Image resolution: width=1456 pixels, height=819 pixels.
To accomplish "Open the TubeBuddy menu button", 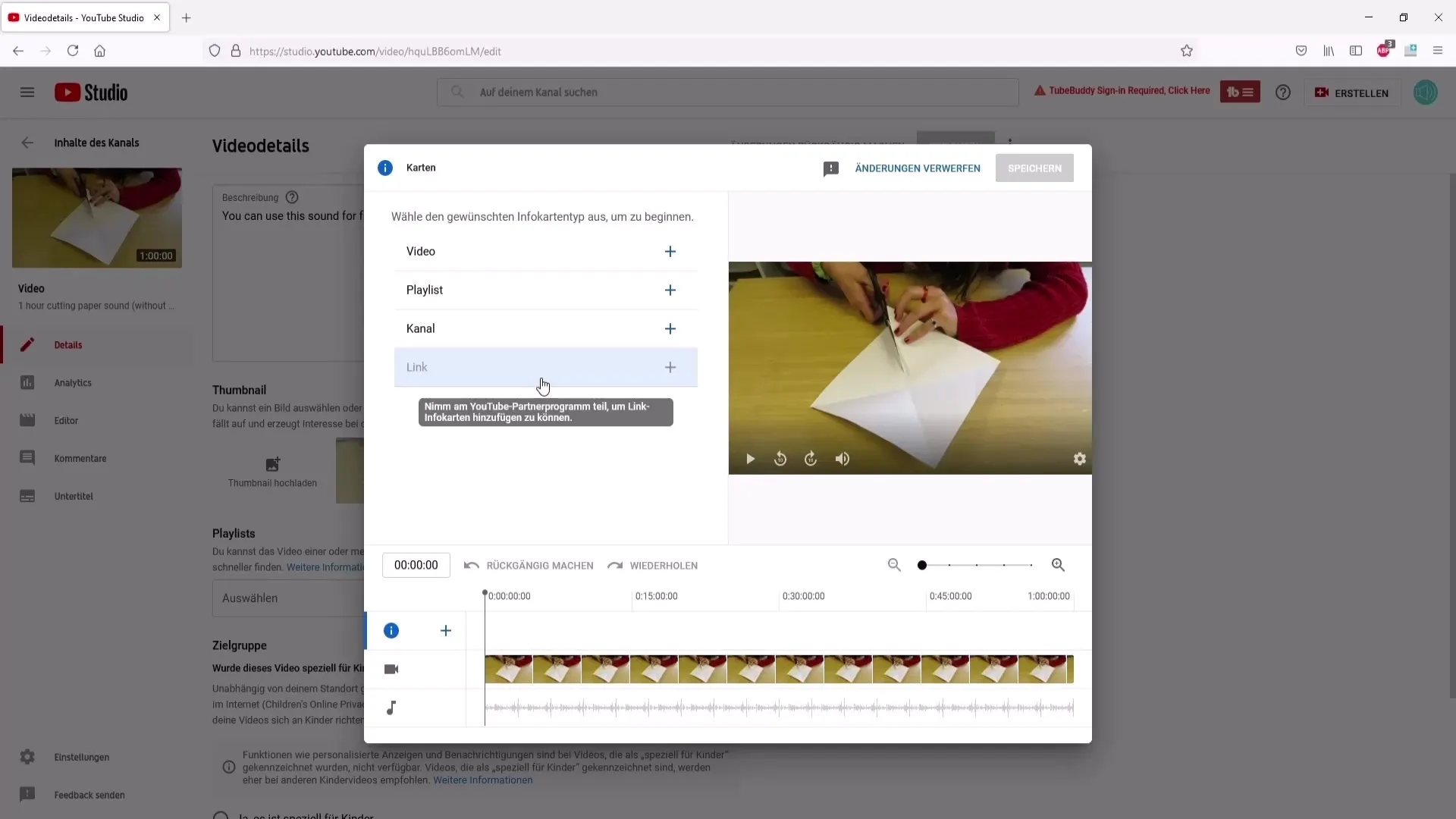I will pyautogui.click(x=1240, y=93).
